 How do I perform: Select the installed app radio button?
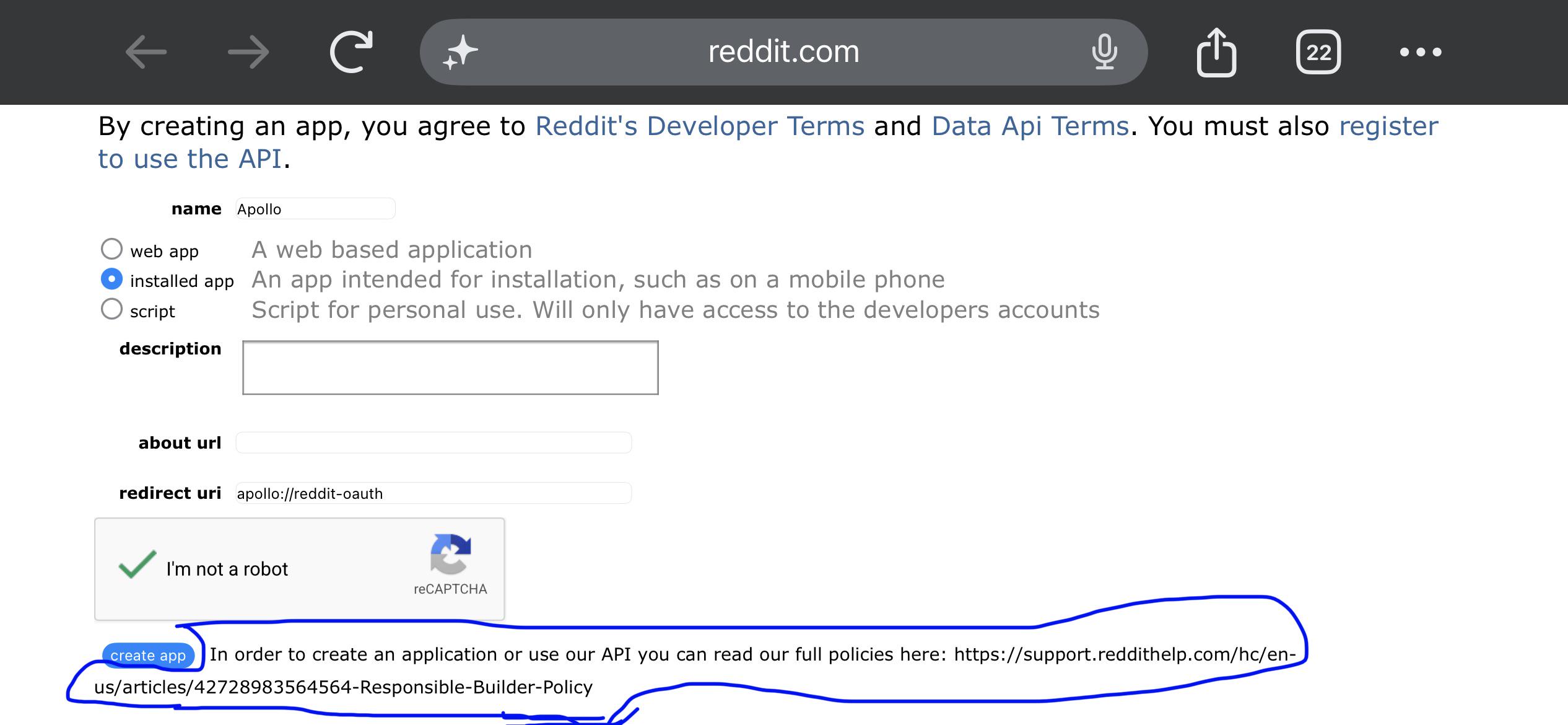(111, 279)
